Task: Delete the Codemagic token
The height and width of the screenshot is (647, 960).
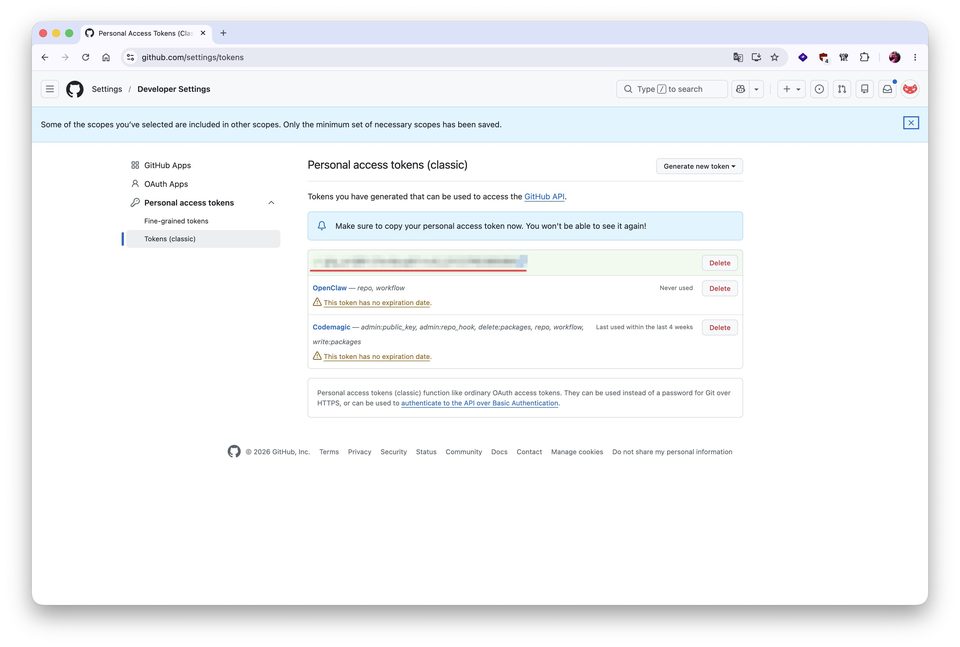Action: tap(719, 327)
